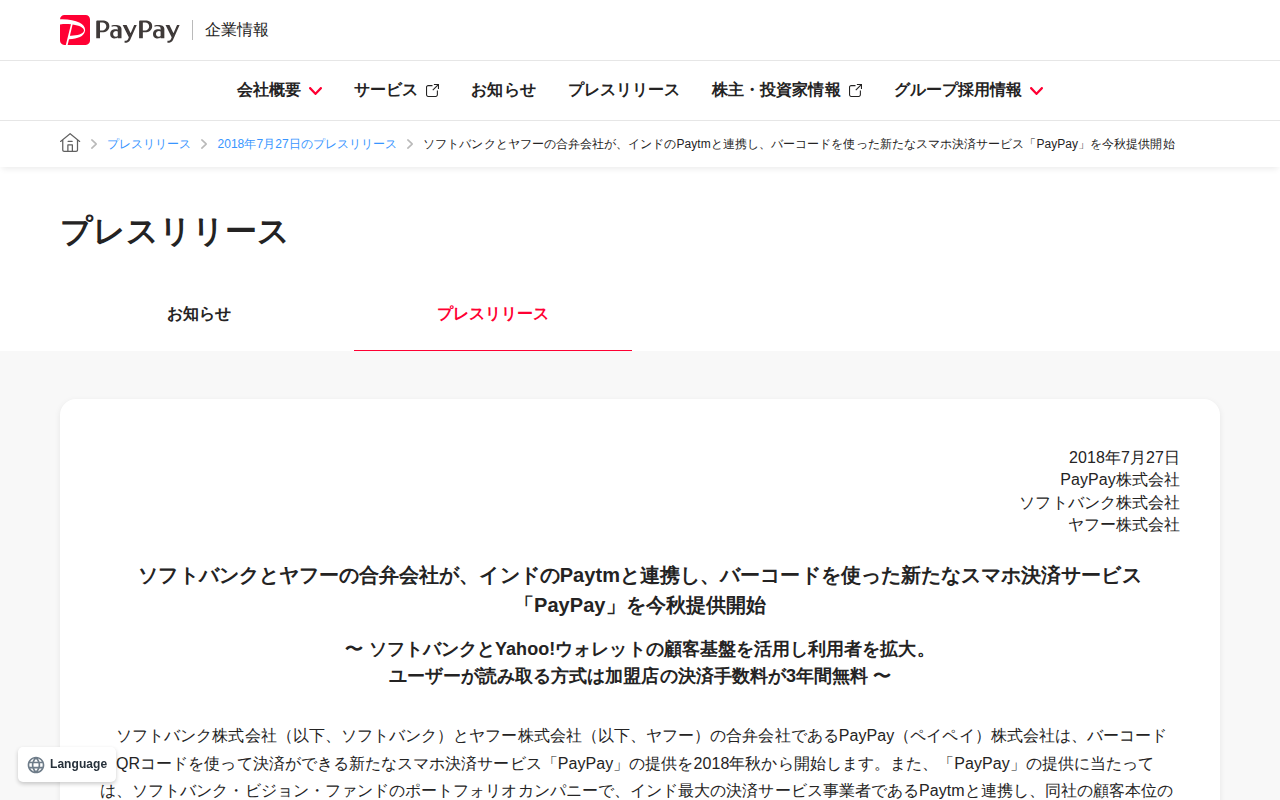Click the ヤフー株式会社 company name
This screenshot has width=1280, height=800.
coord(1124,525)
